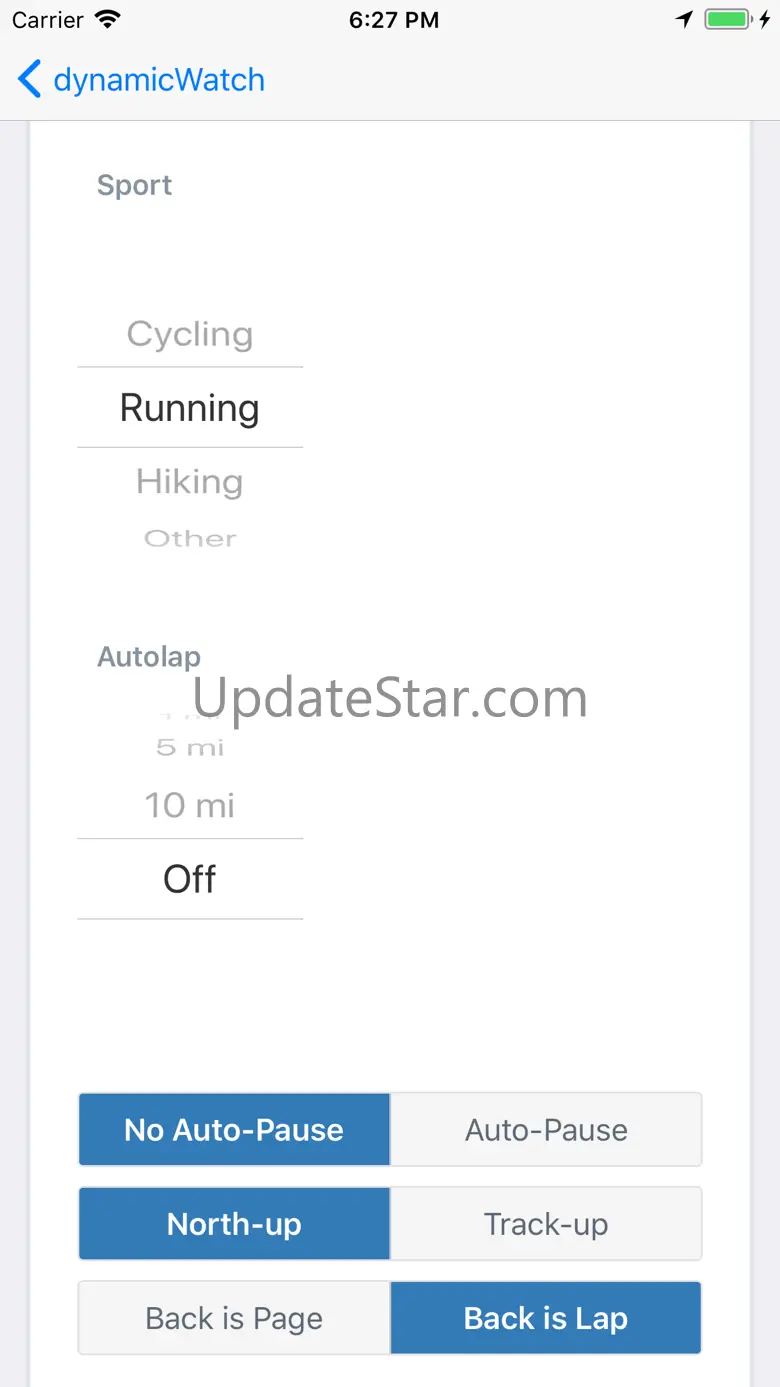
Task: Select North-up map orientation
Action: (x=234, y=1224)
